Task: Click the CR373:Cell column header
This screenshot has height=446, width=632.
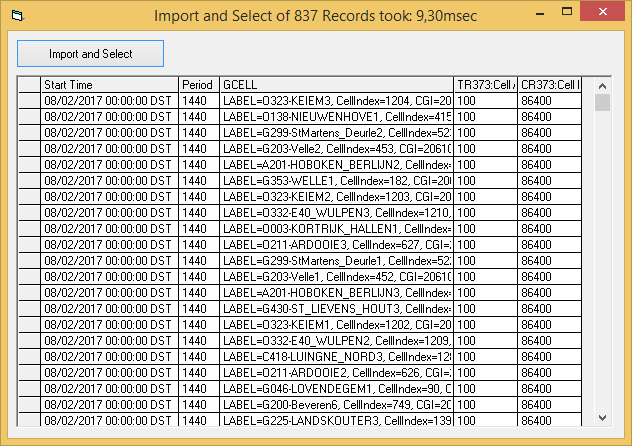Action: click(550, 85)
